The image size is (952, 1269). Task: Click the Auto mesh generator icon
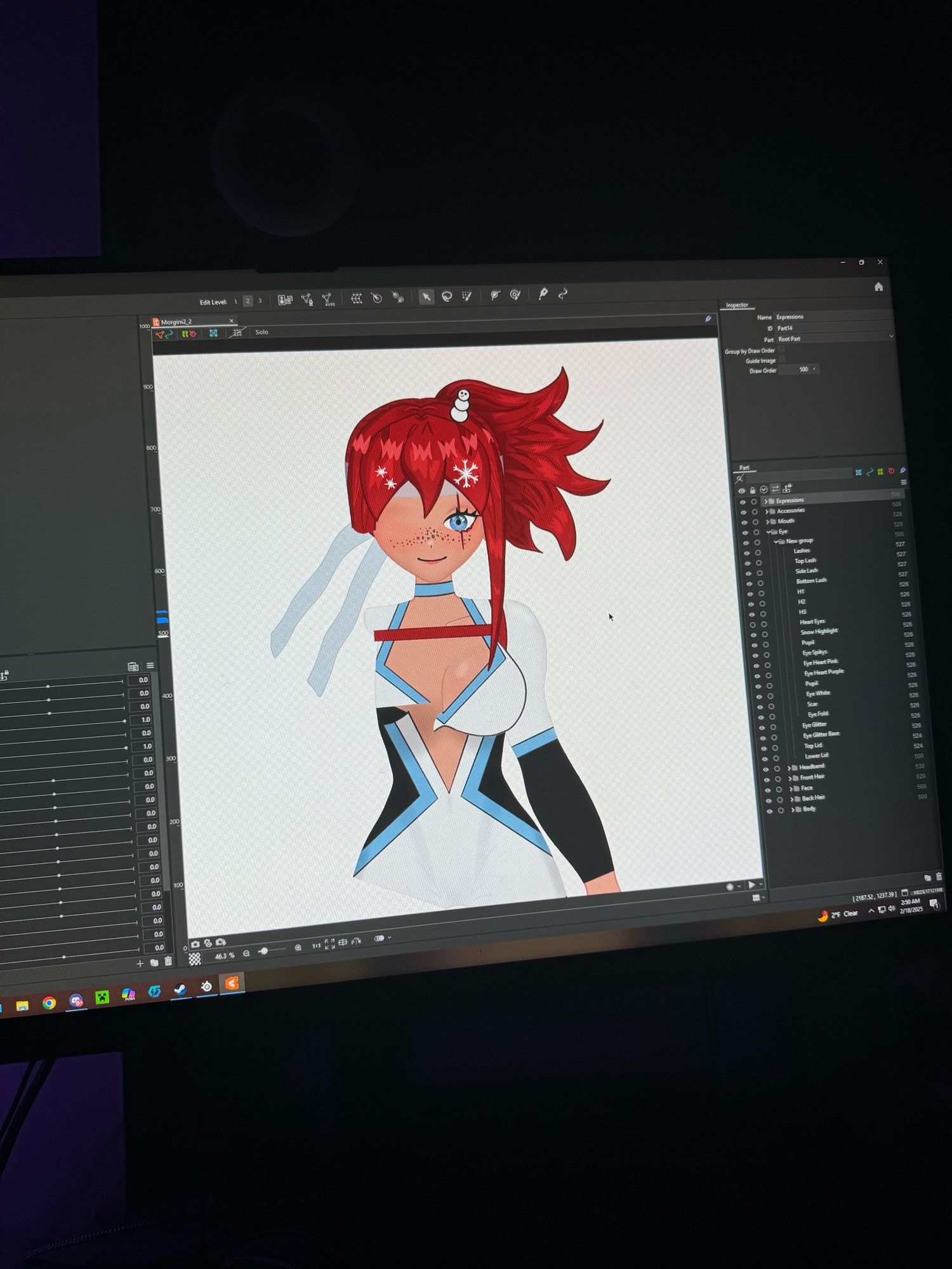click(x=327, y=299)
